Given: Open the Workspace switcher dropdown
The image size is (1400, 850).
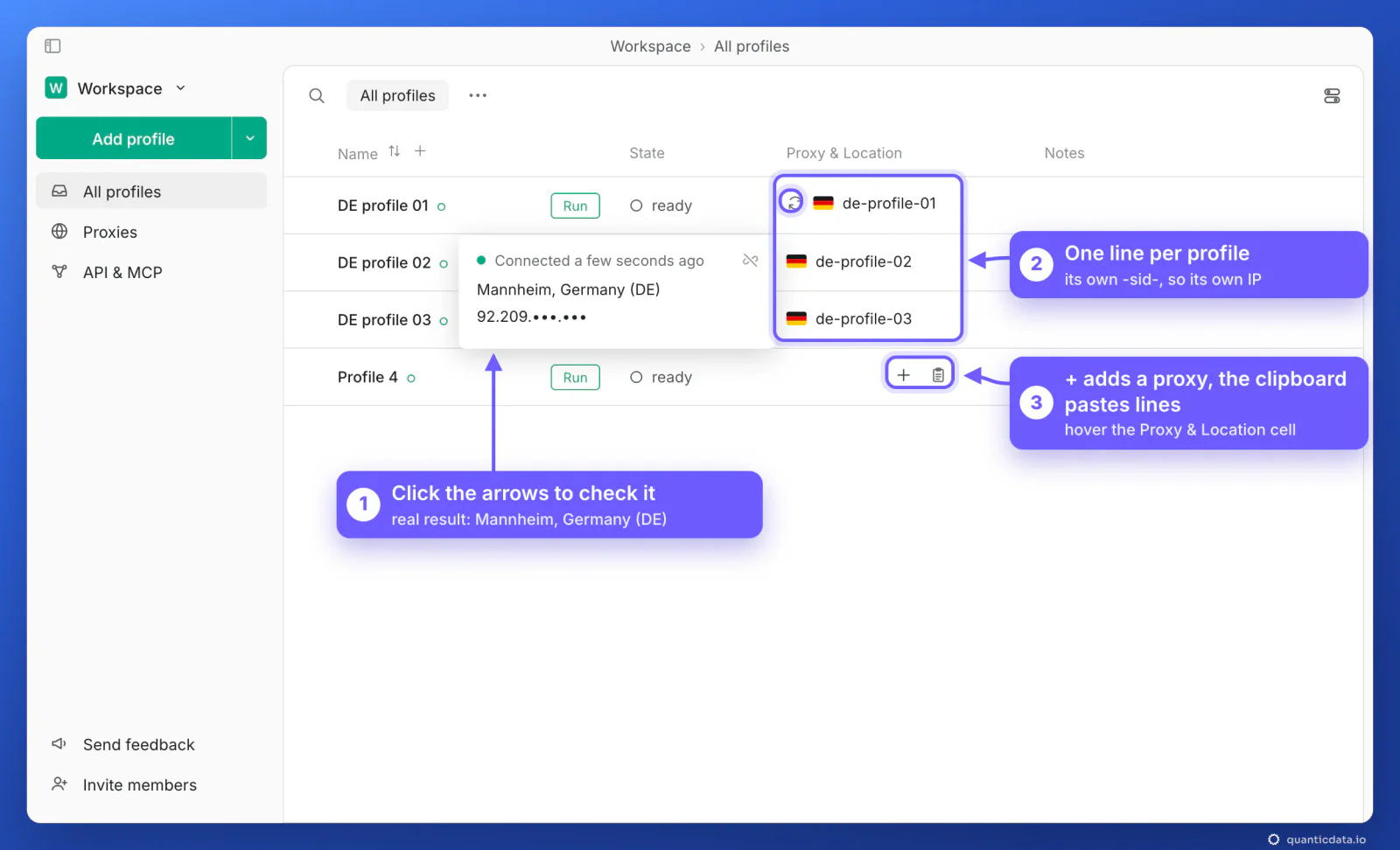Looking at the screenshot, I should coord(116,88).
